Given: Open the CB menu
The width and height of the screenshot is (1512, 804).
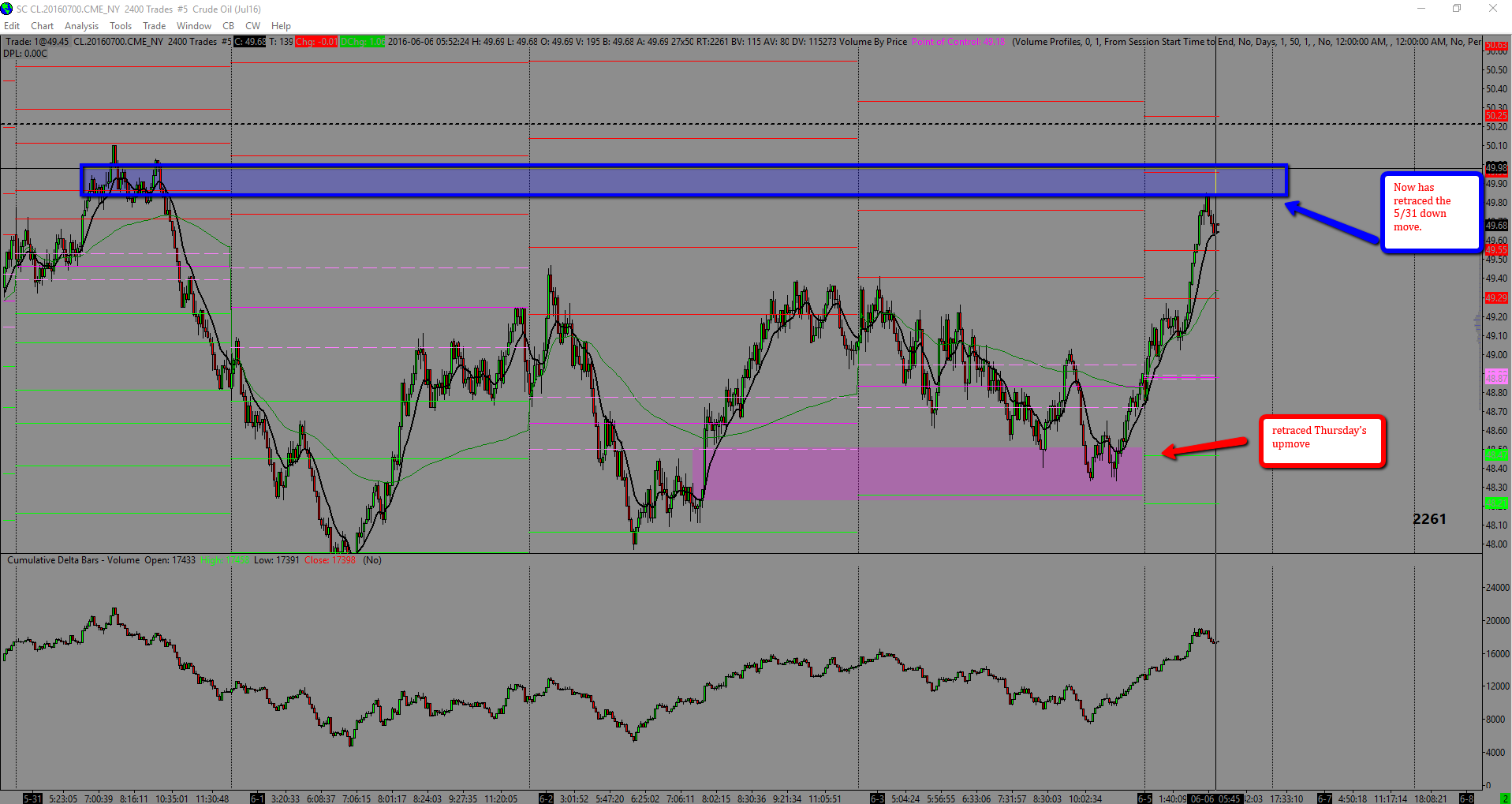Looking at the screenshot, I should tap(228, 26).
